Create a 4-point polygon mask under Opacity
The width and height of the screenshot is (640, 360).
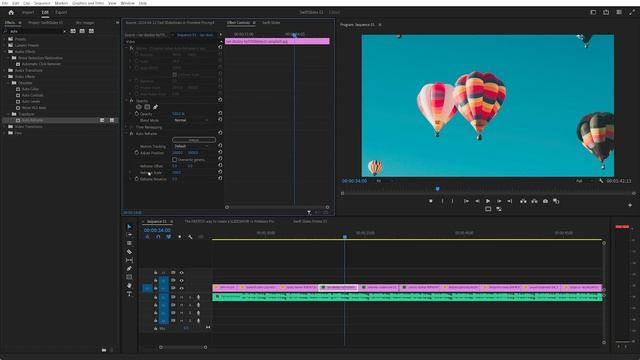point(147,107)
